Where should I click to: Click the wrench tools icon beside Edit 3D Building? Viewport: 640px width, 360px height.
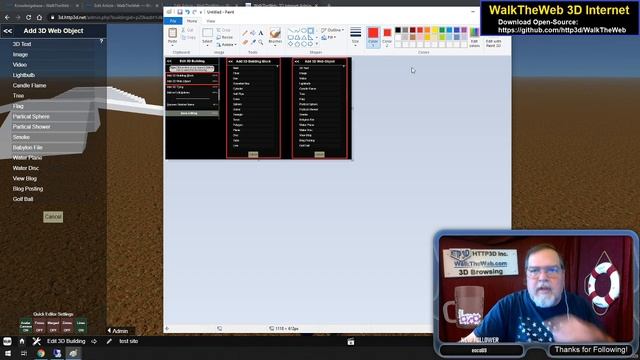pos(36,341)
